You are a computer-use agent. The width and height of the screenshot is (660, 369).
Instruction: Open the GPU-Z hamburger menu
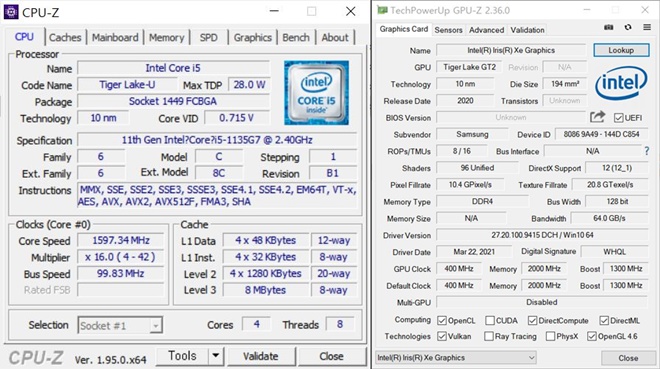pos(647,27)
